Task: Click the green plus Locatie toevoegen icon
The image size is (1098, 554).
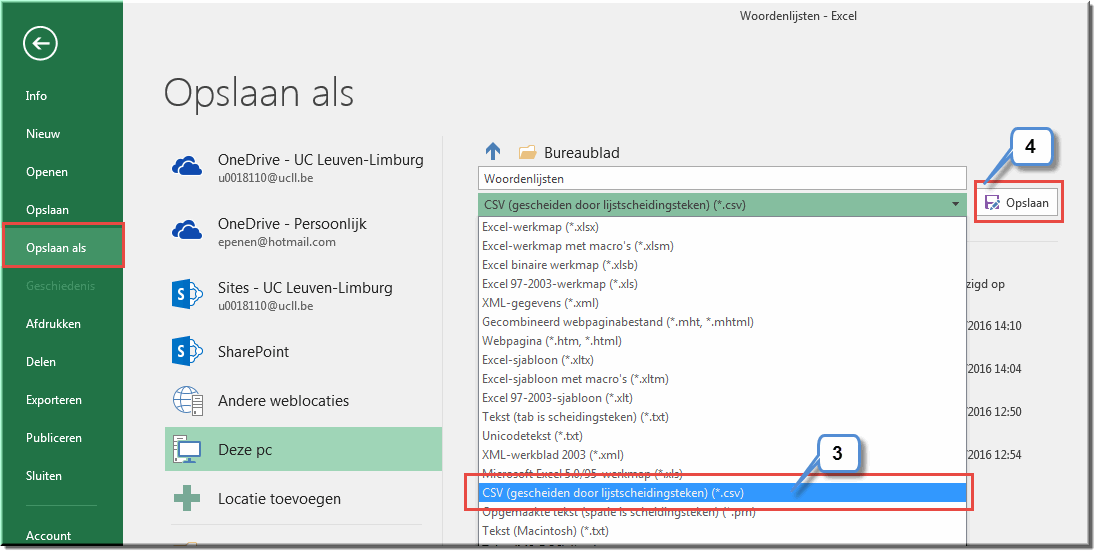Action: [187, 499]
